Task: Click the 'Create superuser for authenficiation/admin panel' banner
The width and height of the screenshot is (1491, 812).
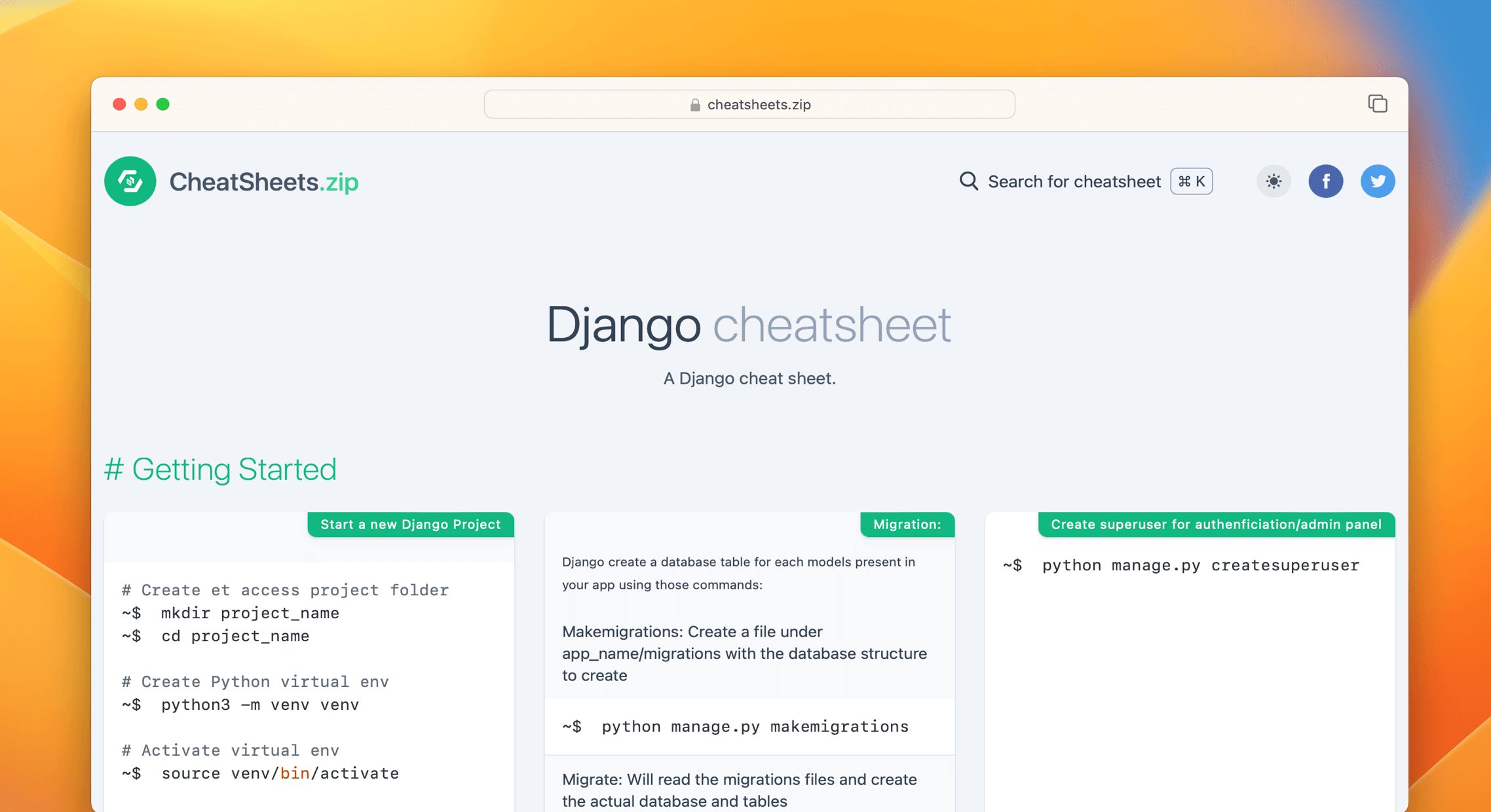Action: [x=1216, y=524]
